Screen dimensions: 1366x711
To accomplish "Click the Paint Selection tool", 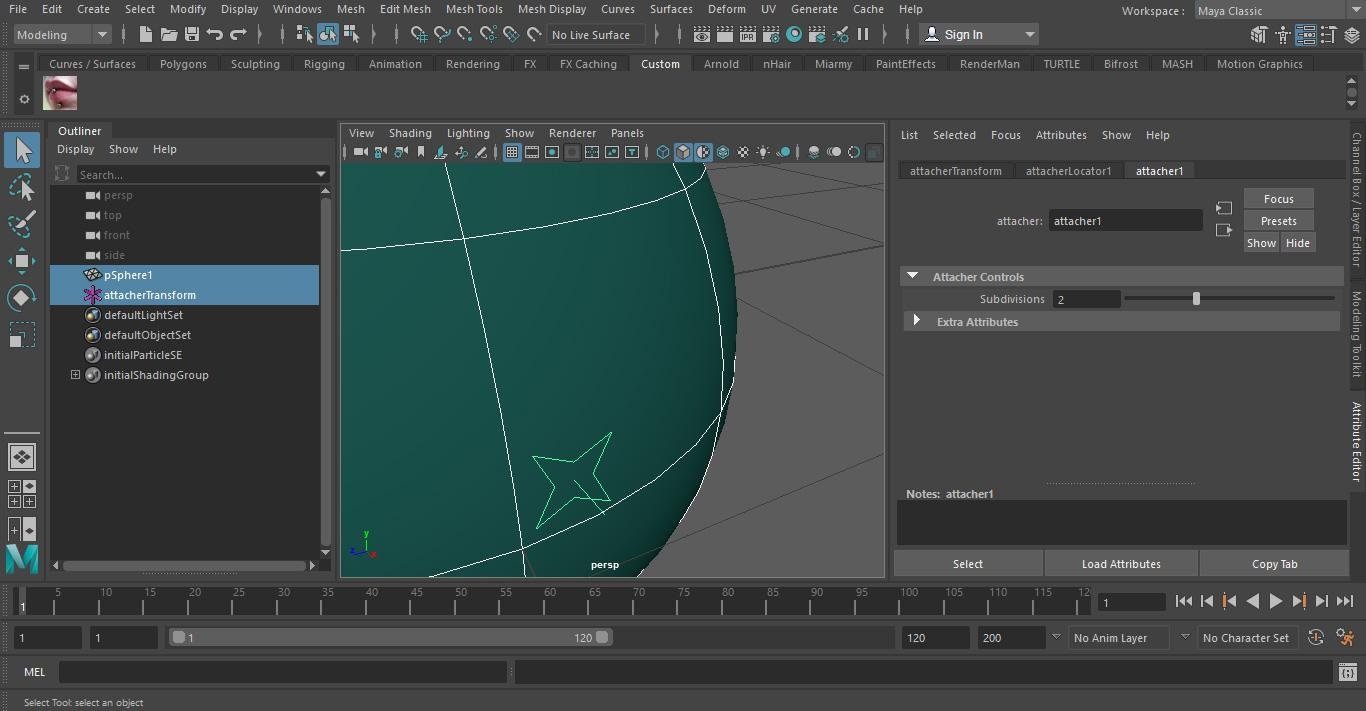I will (22, 224).
